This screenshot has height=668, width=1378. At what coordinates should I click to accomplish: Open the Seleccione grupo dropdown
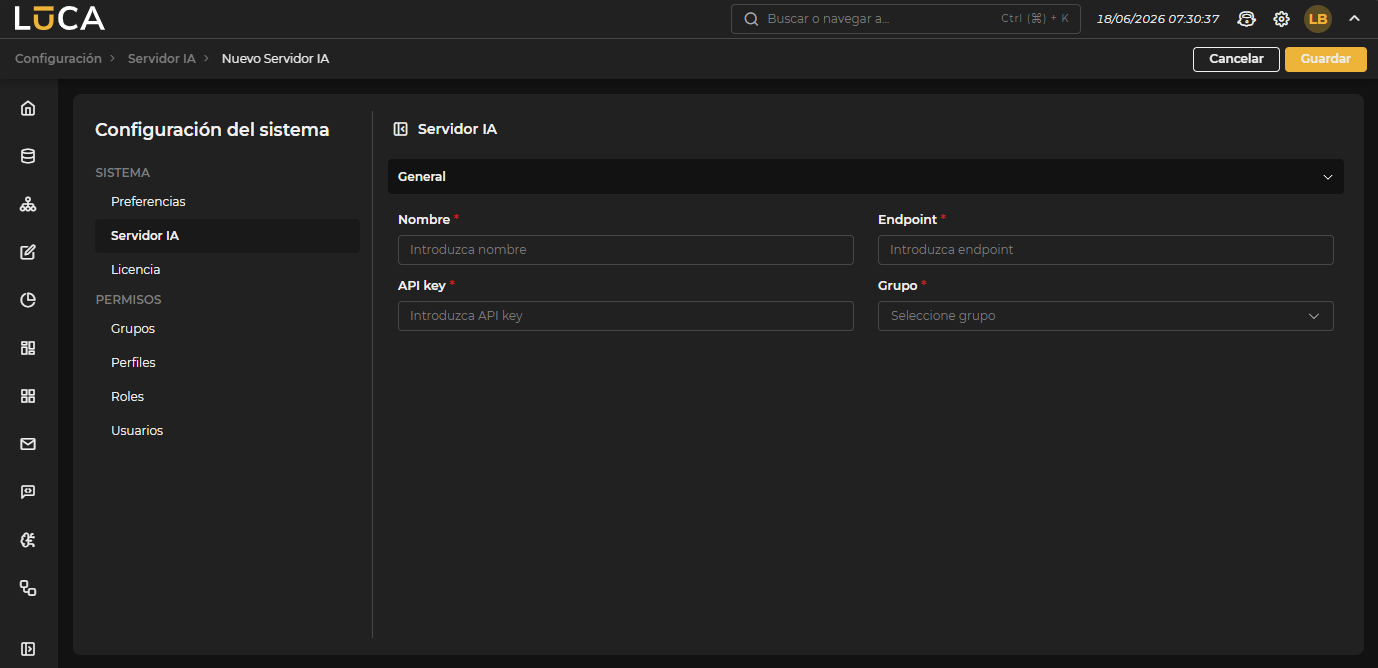1106,316
